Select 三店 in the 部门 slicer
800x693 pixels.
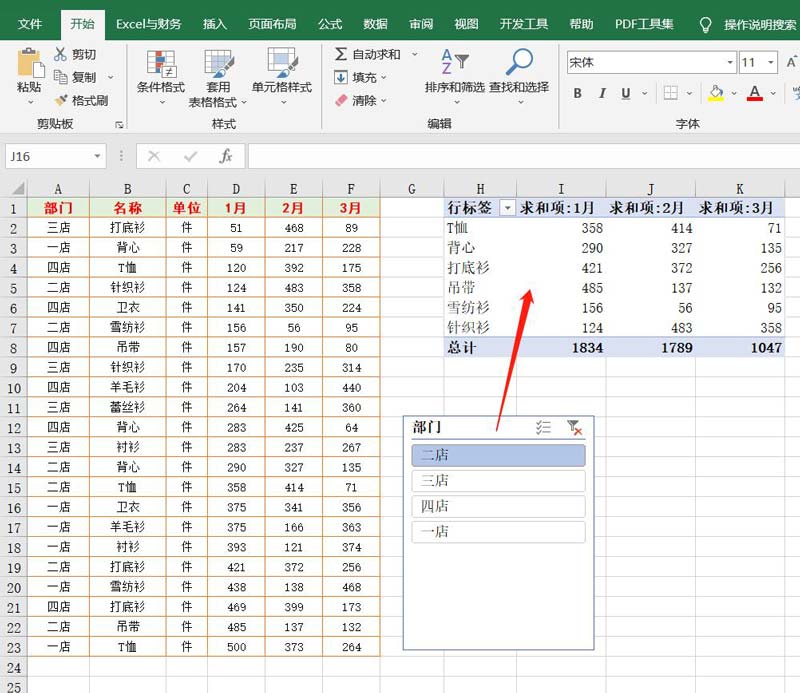[498, 481]
